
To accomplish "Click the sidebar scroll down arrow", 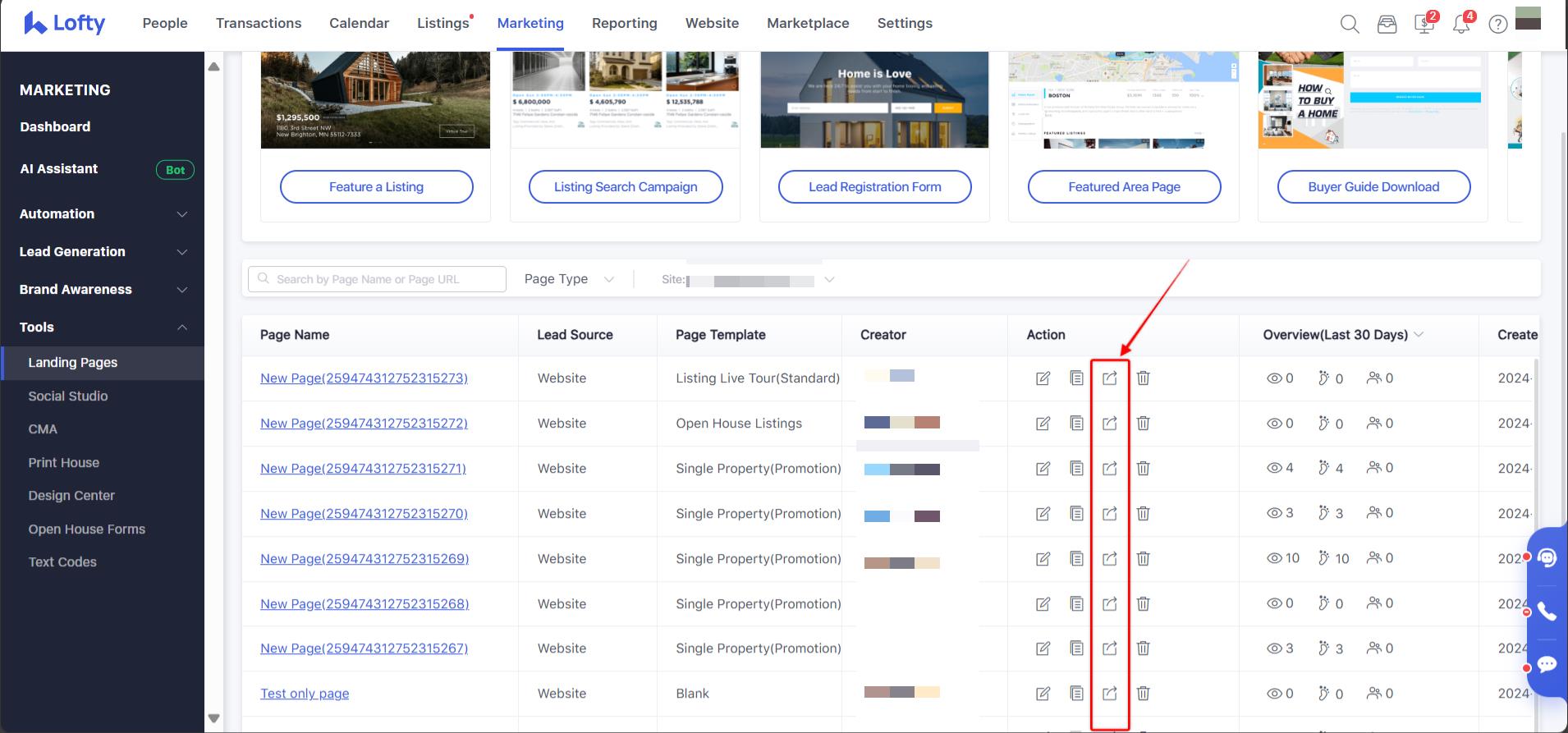I will 213,718.
